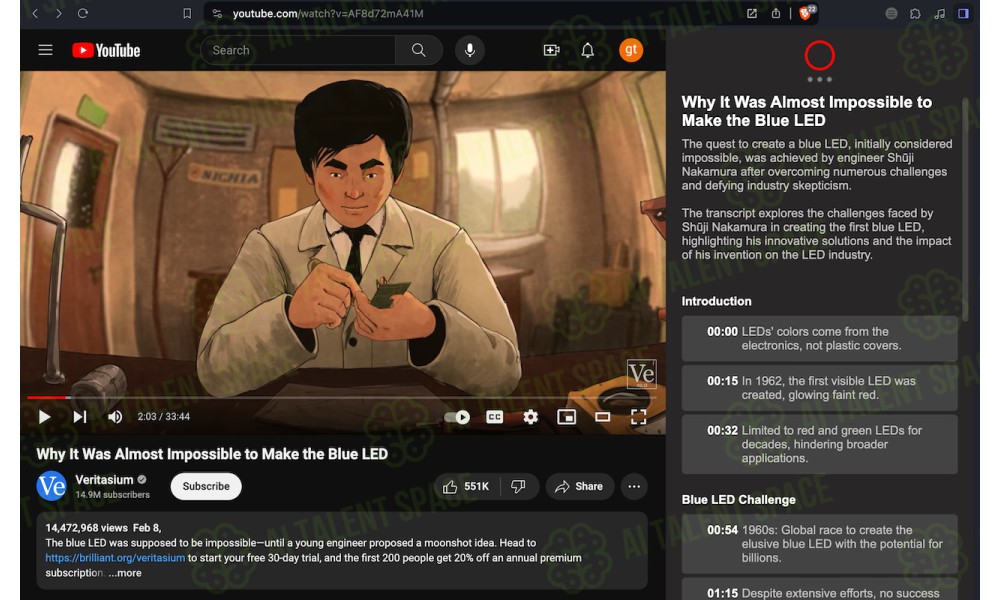Toggle theater mode

[x=603, y=417]
